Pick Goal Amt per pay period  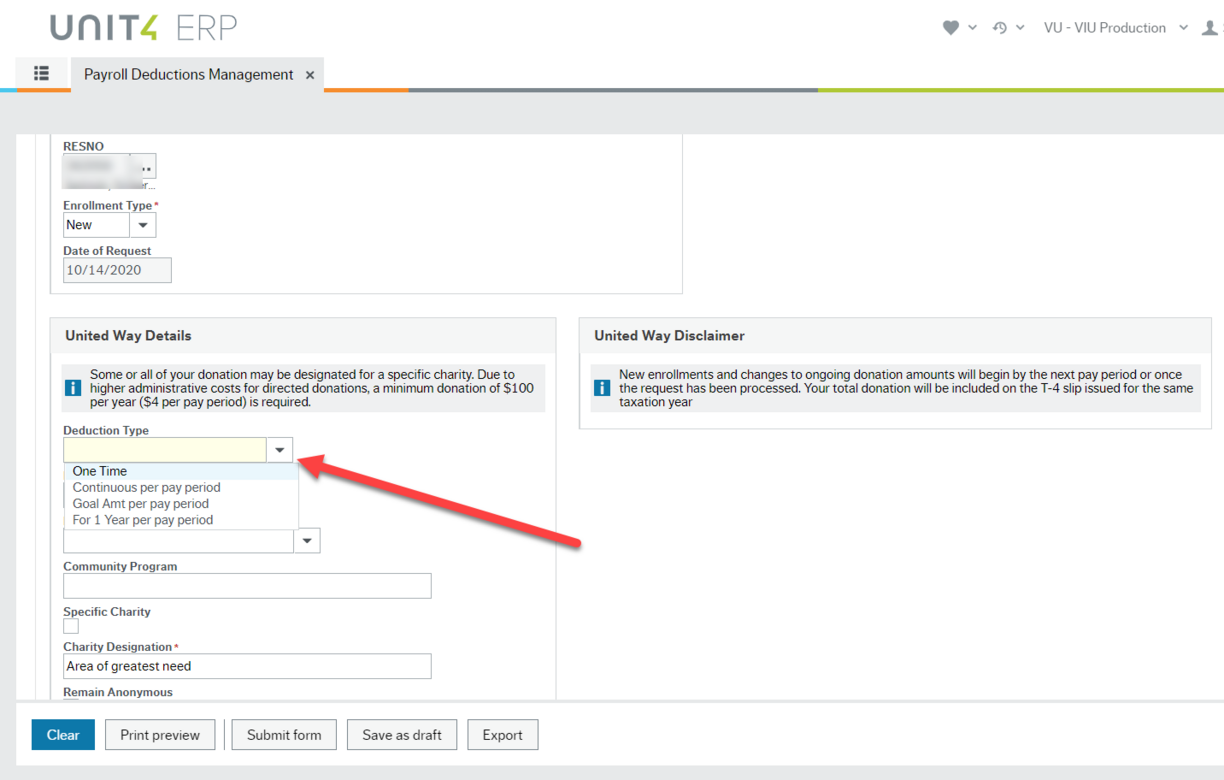[140, 504]
